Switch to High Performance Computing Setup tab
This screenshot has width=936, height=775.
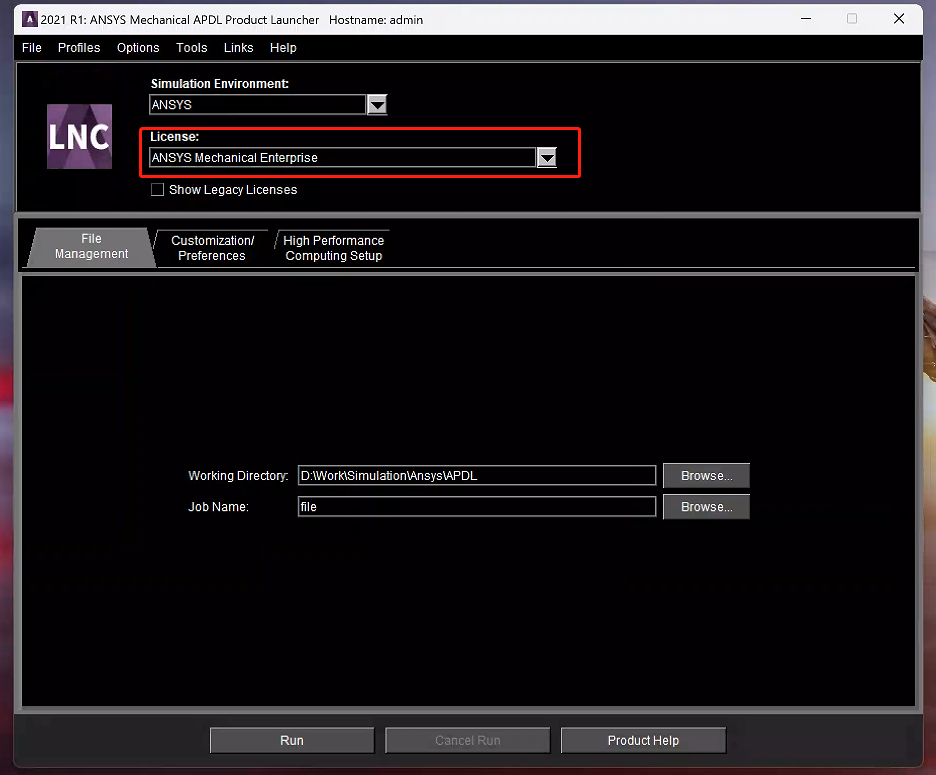(334, 248)
